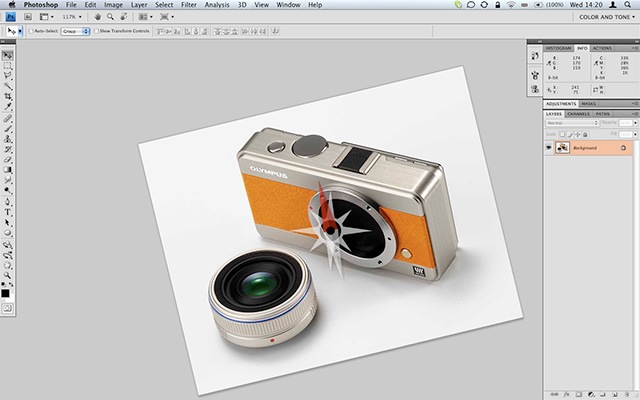This screenshot has width=640, height=400.
Task: Open the Normal blend mode dropdown
Action: coord(572,123)
